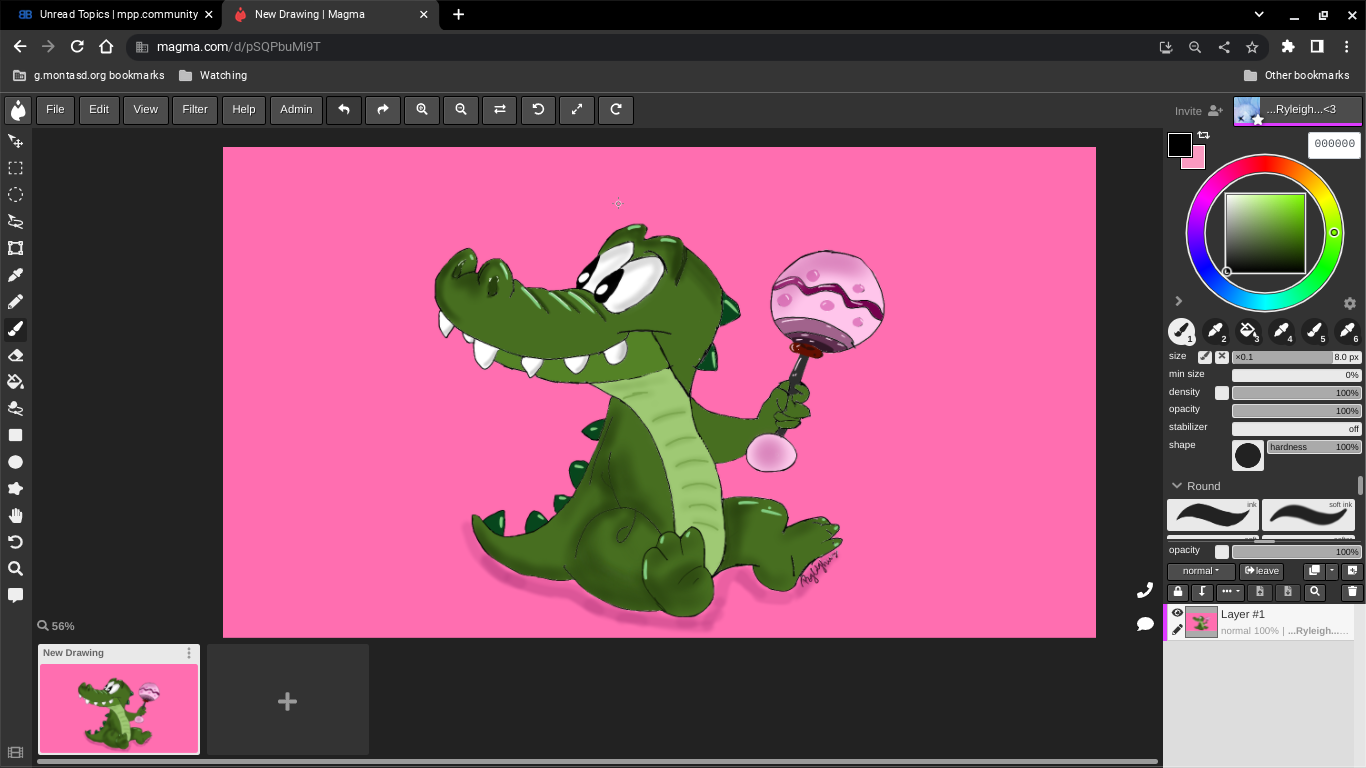
Task: Click the leave button in layers panel
Action: tap(1262, 571)
